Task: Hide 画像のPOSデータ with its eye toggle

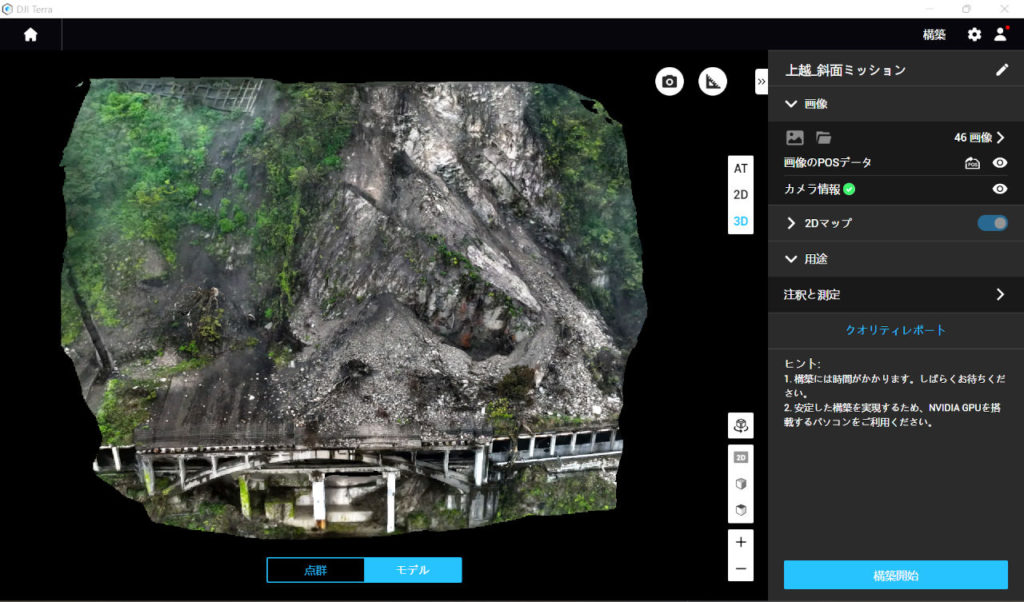Action: tap(998, 162)
